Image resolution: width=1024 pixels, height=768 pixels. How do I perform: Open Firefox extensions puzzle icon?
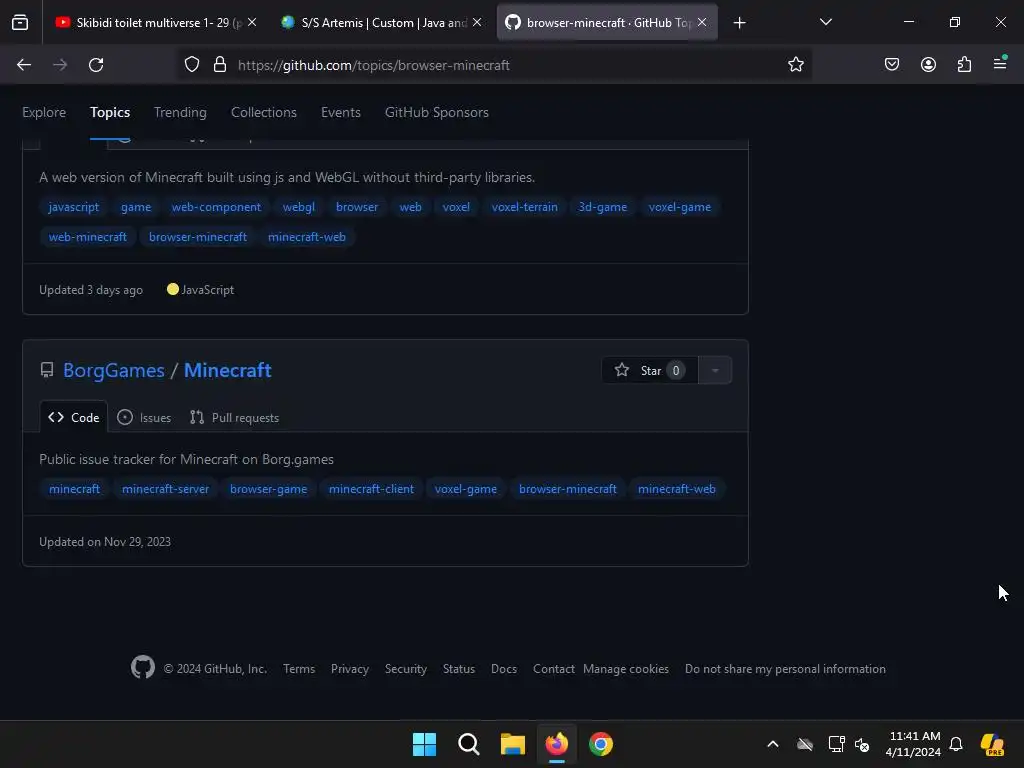(964, 65)
